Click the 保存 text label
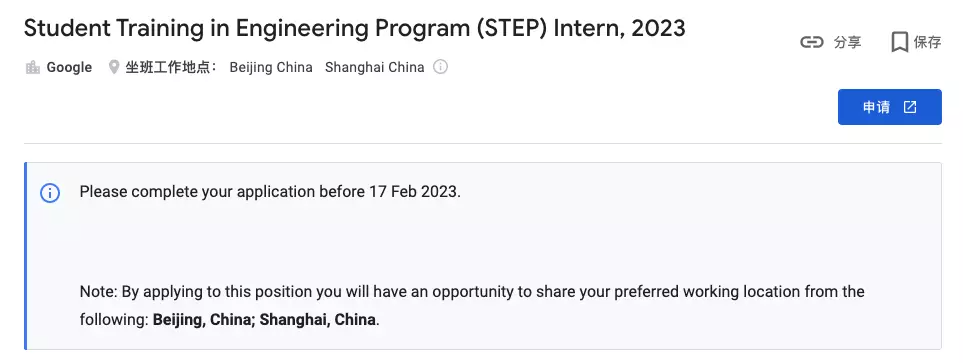The image size is (963, 363). pyautogui.click(x=927, y=42)
